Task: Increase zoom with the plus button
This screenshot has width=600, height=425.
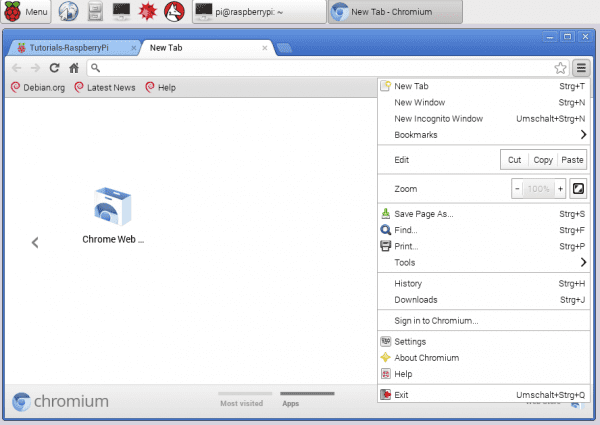Action: coord(561,188)
